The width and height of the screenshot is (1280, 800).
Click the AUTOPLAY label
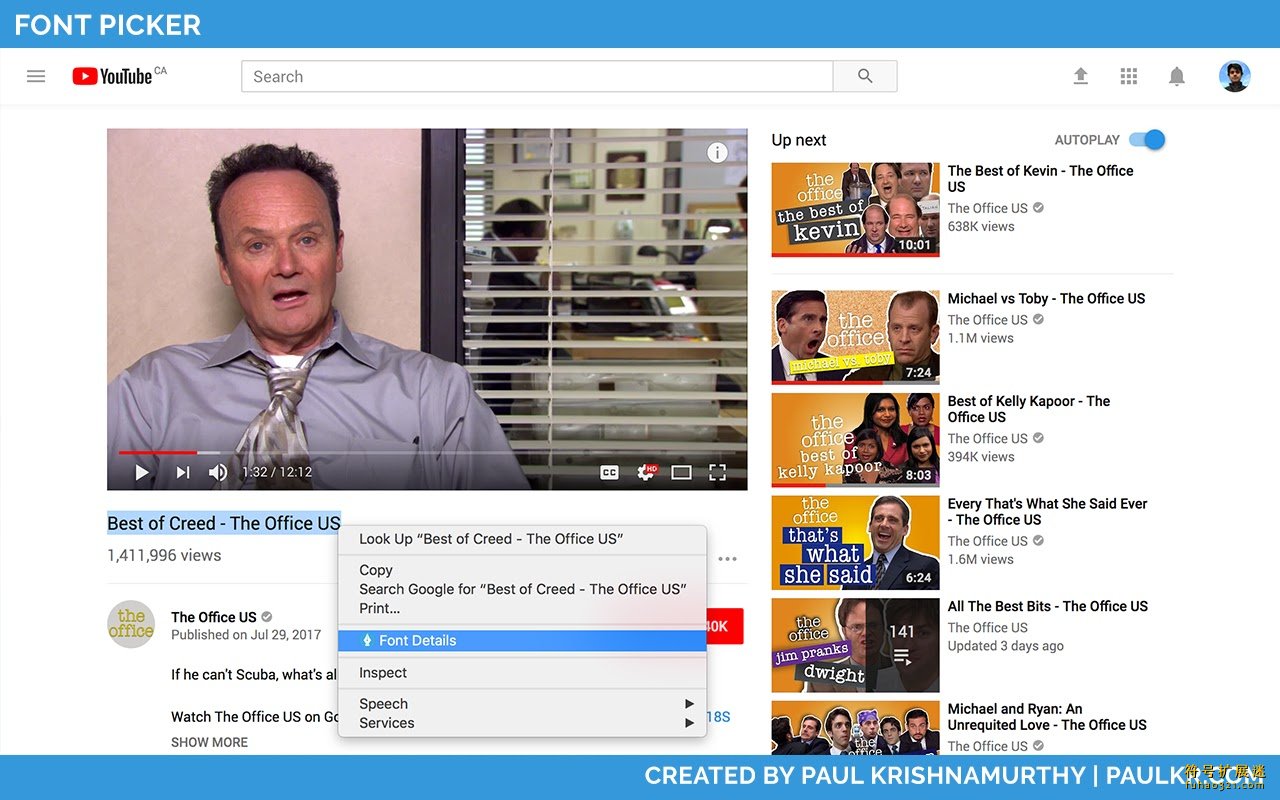point(1087,140)
